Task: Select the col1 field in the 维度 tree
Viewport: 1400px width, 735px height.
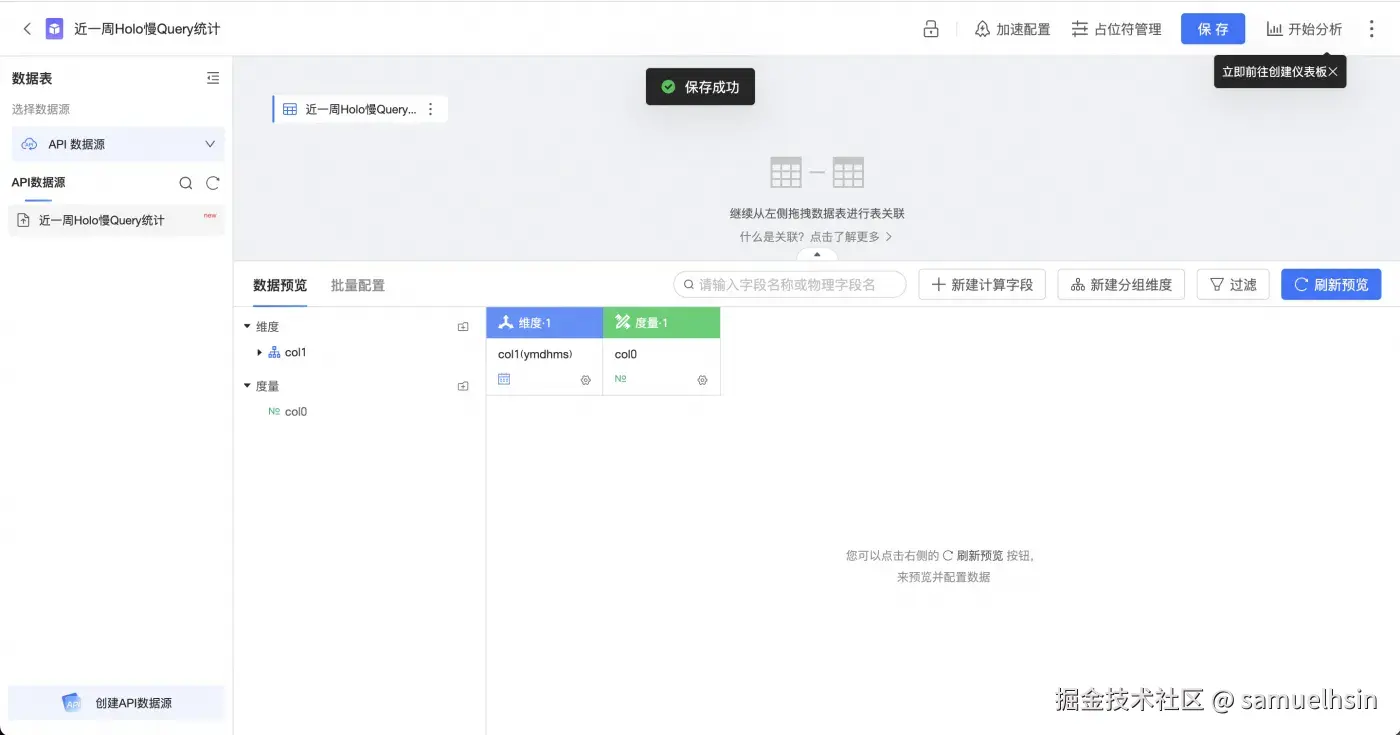Action: pos(295,352)
